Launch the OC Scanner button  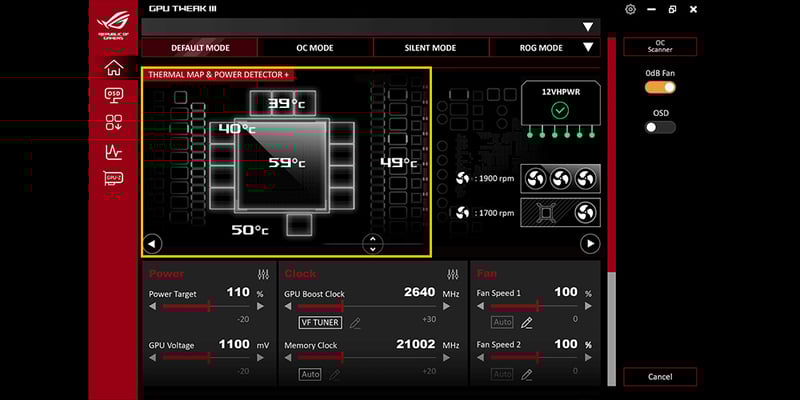tap(660, 47)
